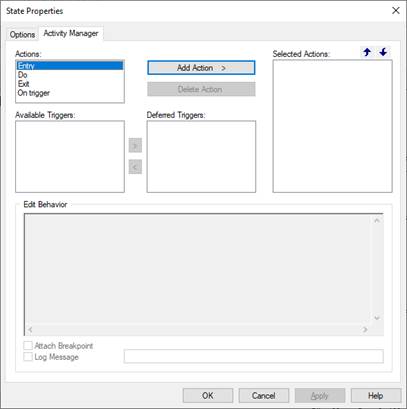
Task: Click the Delete Action button
Action: (201, 89)
